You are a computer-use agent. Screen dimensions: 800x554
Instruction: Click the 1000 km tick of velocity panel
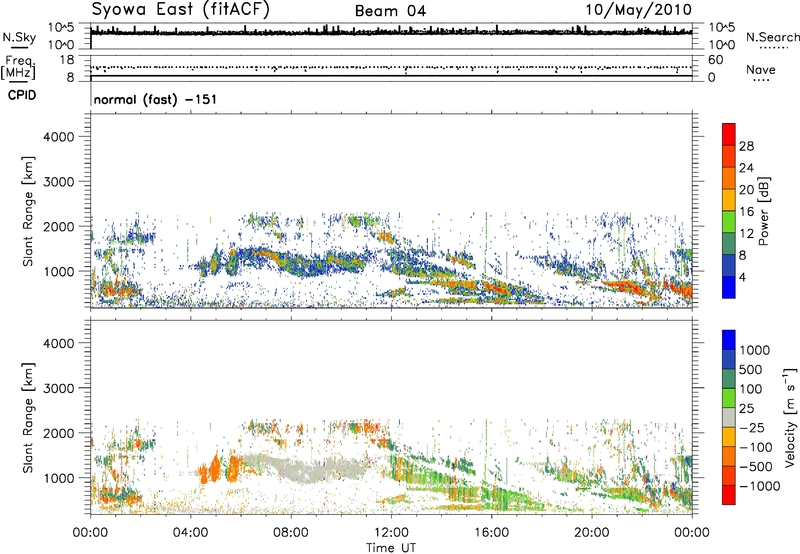pos(59,478)
